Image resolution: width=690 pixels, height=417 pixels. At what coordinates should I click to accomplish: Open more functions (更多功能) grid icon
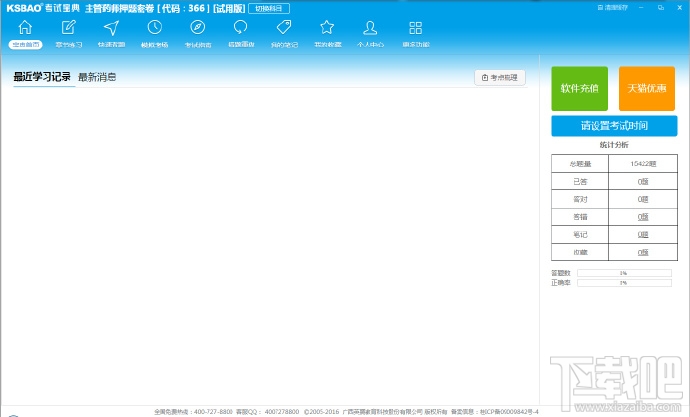415,28
